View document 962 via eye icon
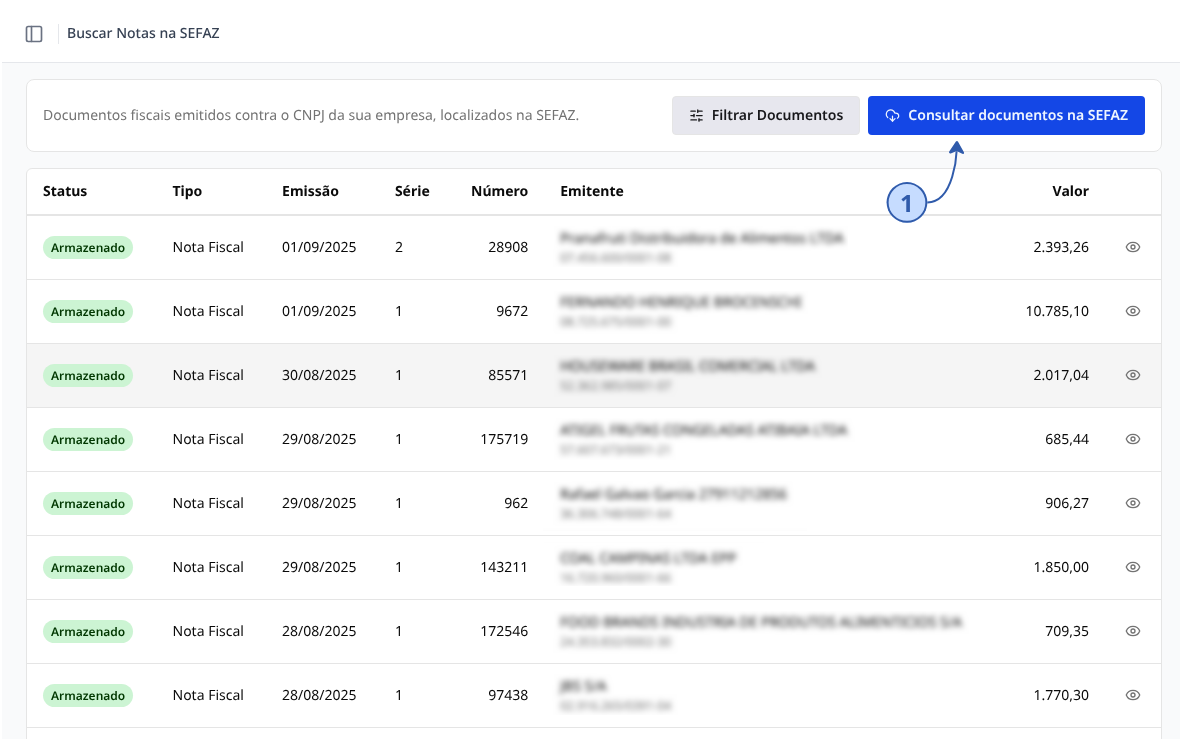This screenshot has width=1180, height=747. pyautogui.click(x=1133, y=503)
